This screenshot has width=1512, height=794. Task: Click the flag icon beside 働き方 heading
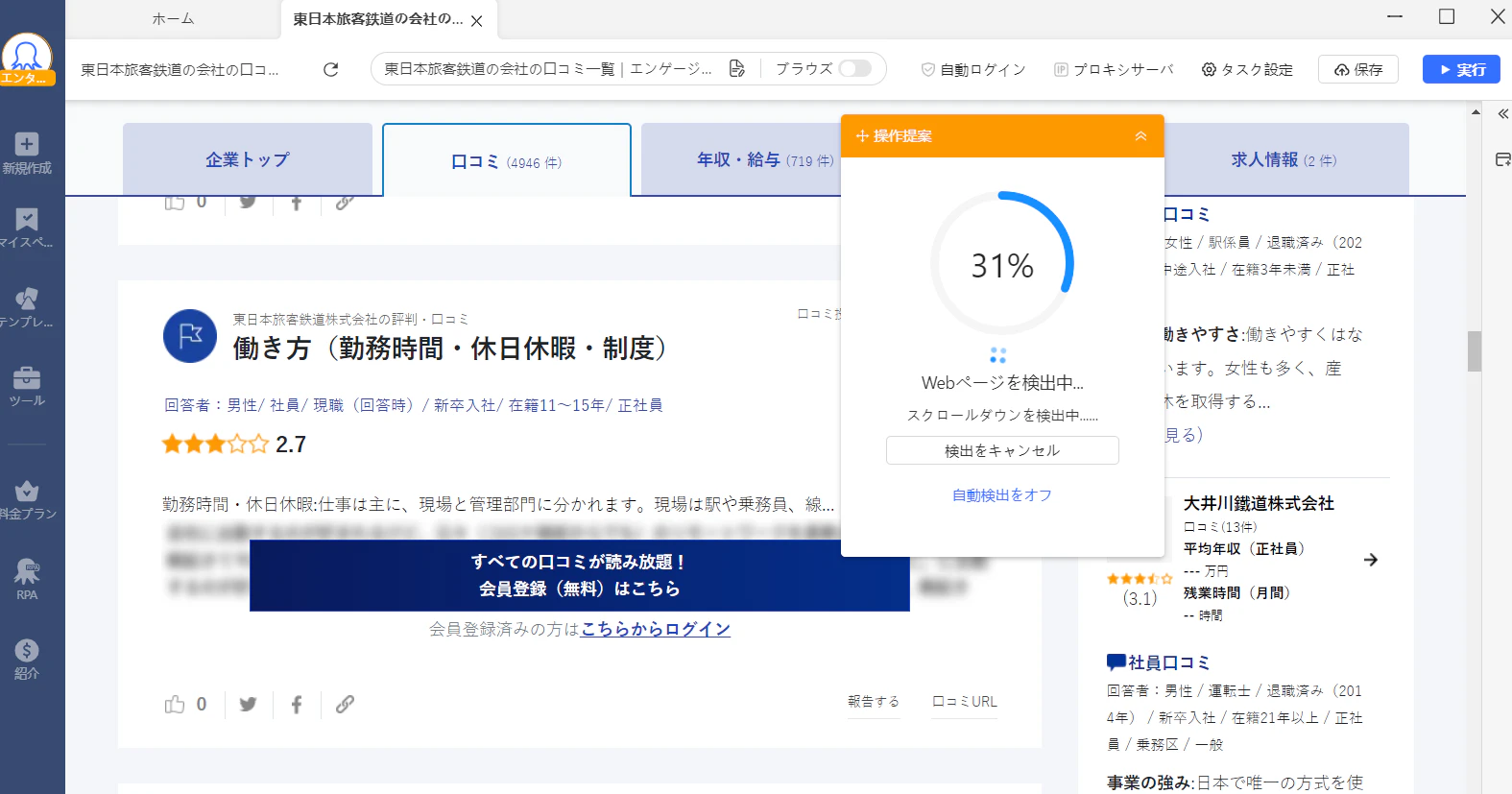pos(190,336)
